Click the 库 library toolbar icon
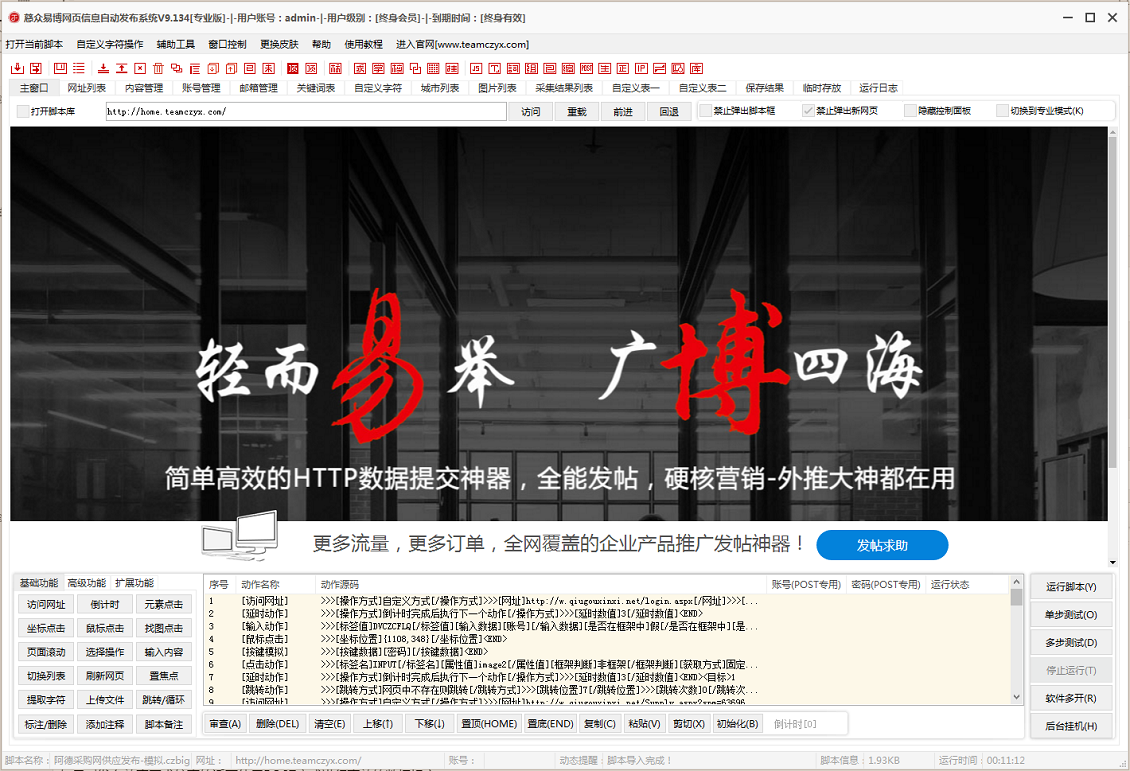The image size is (1130, 771). click(x=696, y=68)
